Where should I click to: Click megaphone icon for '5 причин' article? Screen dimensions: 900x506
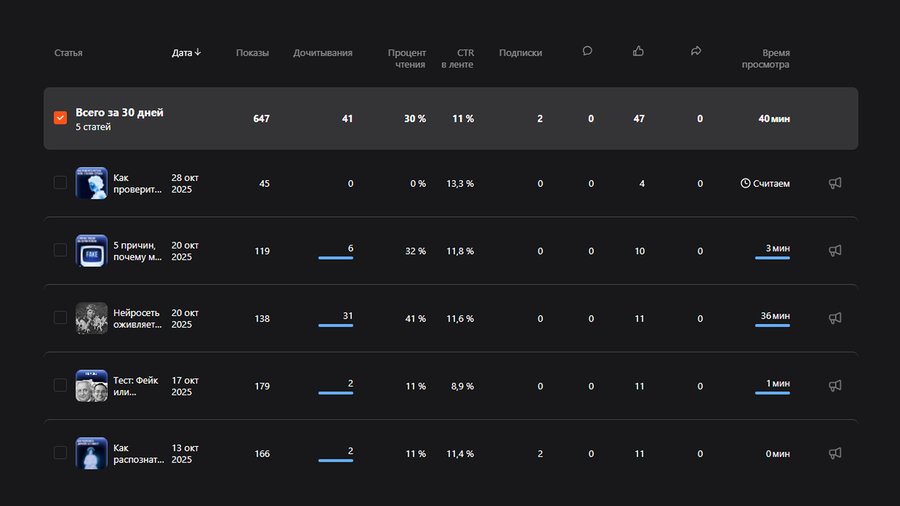[x=835, y=251]
